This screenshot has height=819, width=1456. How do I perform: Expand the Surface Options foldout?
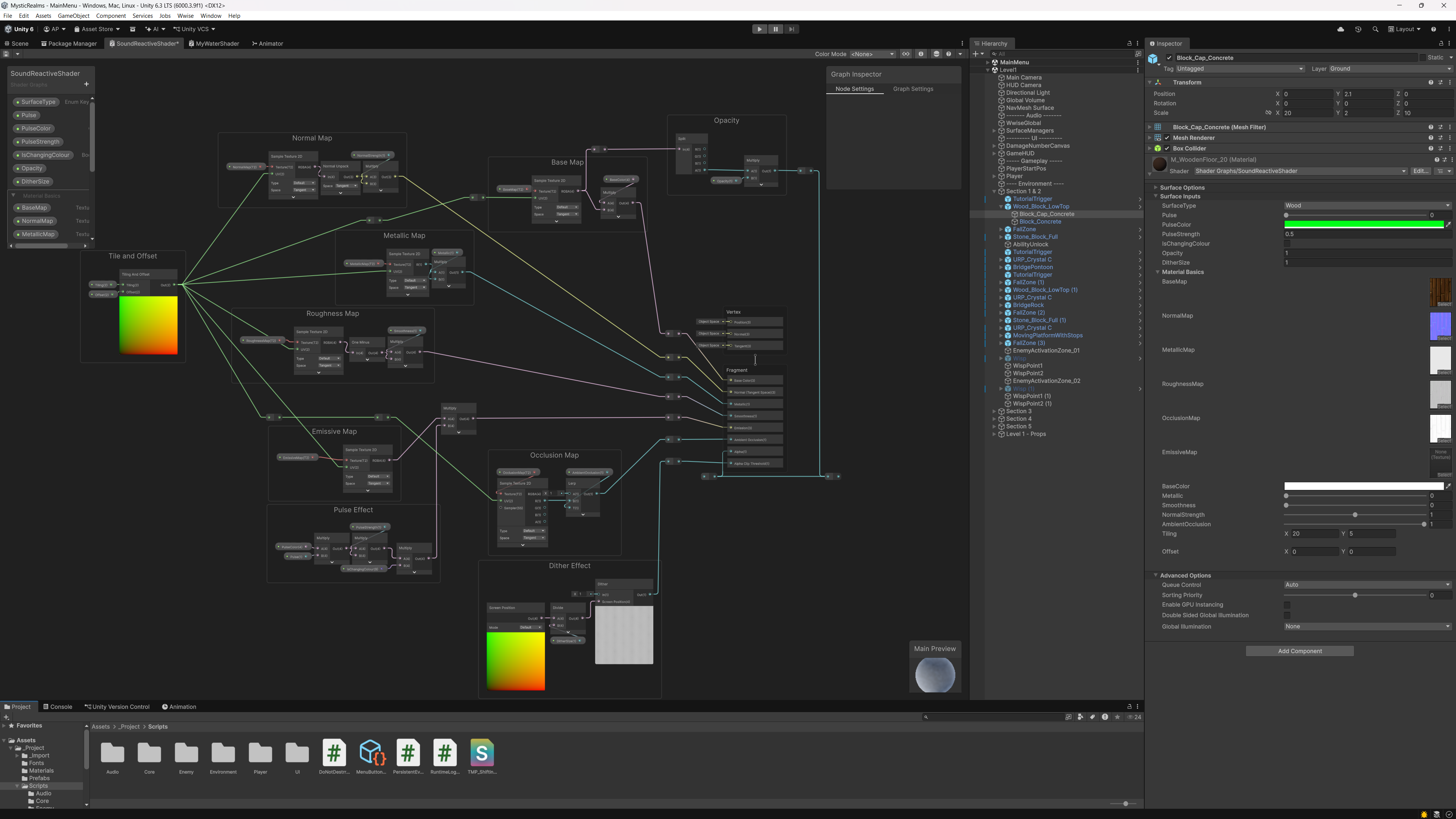[1155, 188]
